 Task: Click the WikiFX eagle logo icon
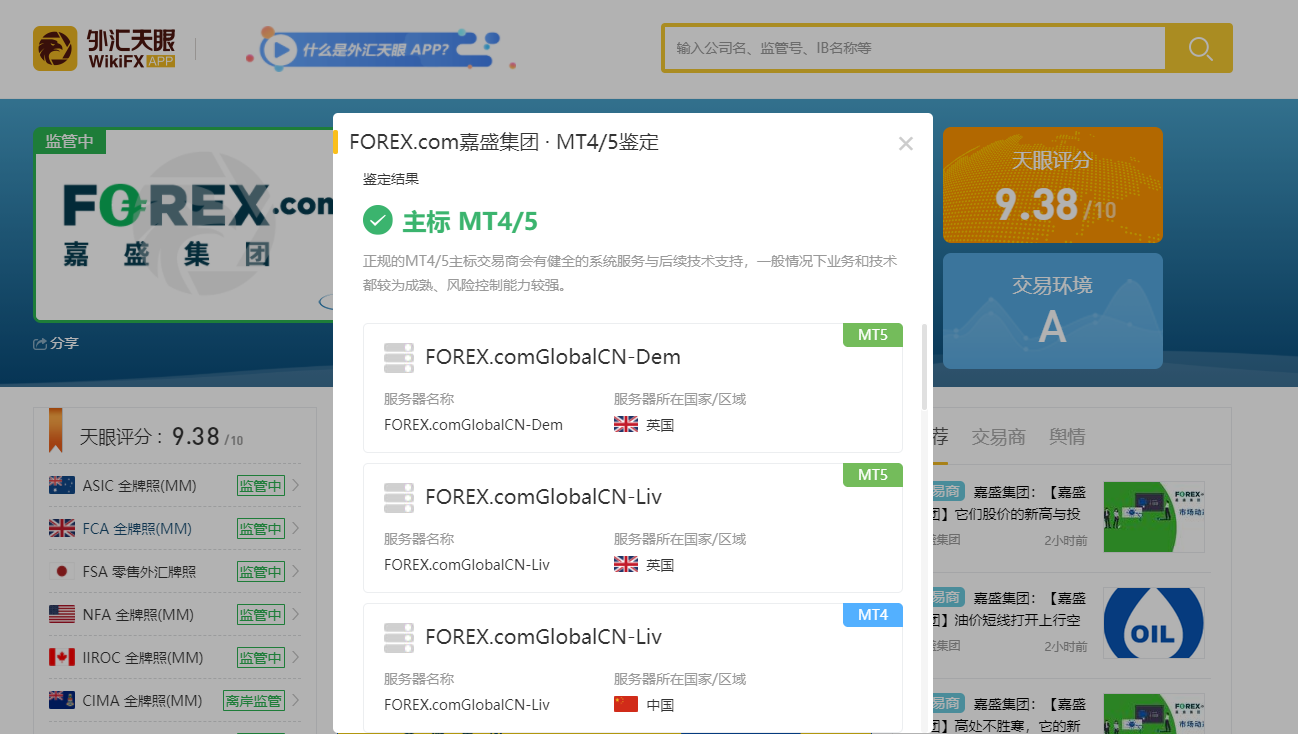pos(55,48)
